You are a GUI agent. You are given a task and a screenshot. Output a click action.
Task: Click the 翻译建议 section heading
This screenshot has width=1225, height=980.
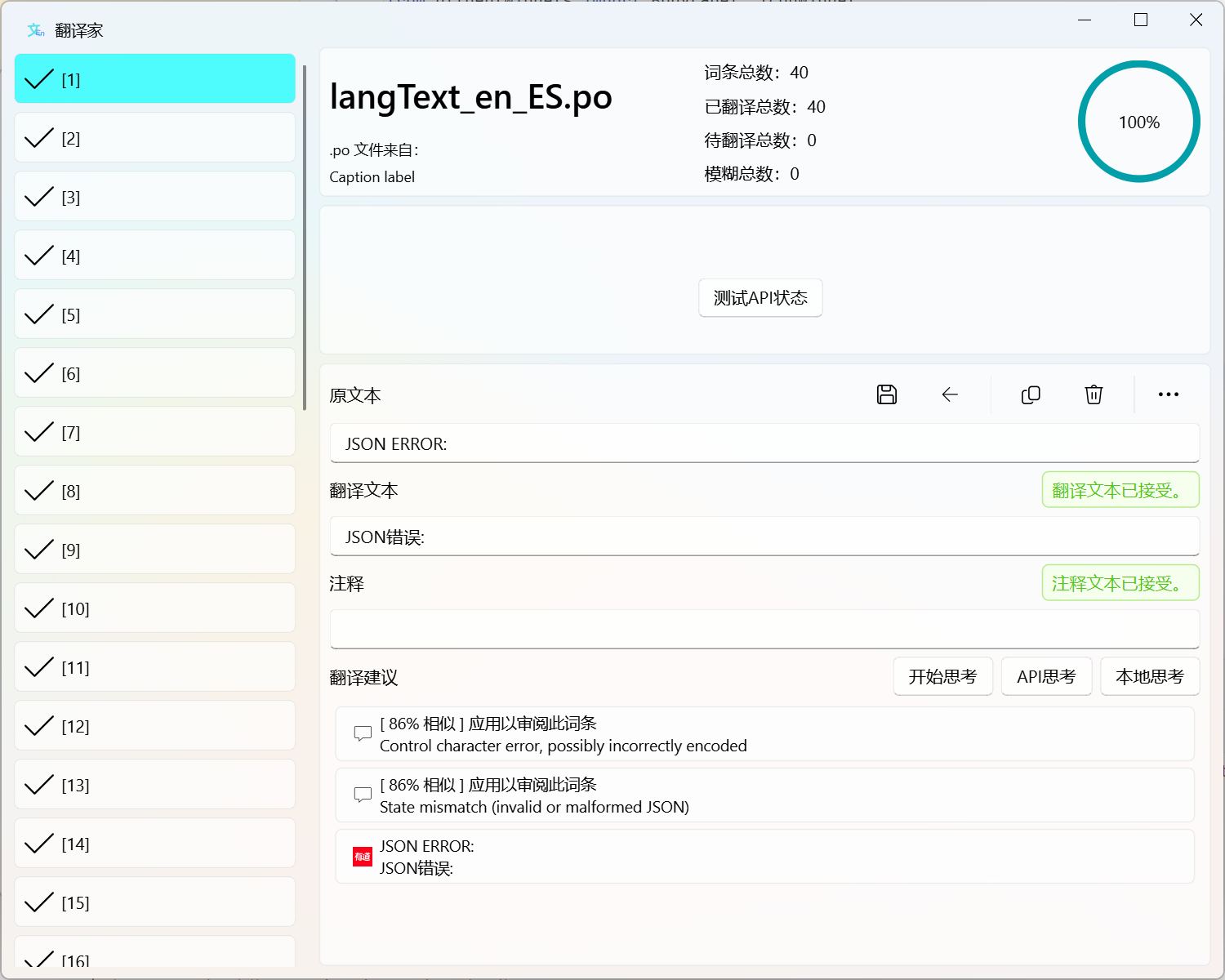[x=363, y=678]
